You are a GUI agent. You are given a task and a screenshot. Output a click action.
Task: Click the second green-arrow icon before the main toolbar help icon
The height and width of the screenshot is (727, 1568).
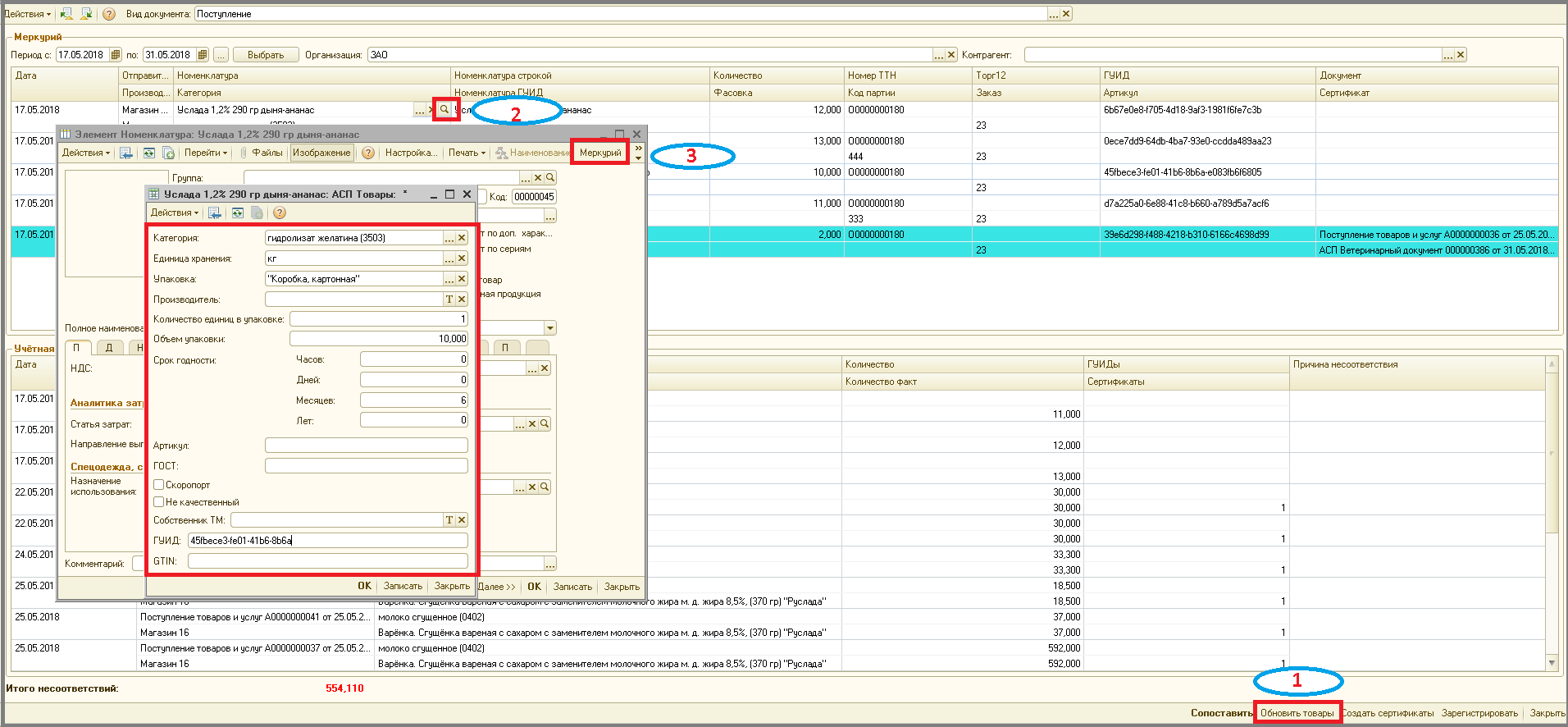pos(85,14)
